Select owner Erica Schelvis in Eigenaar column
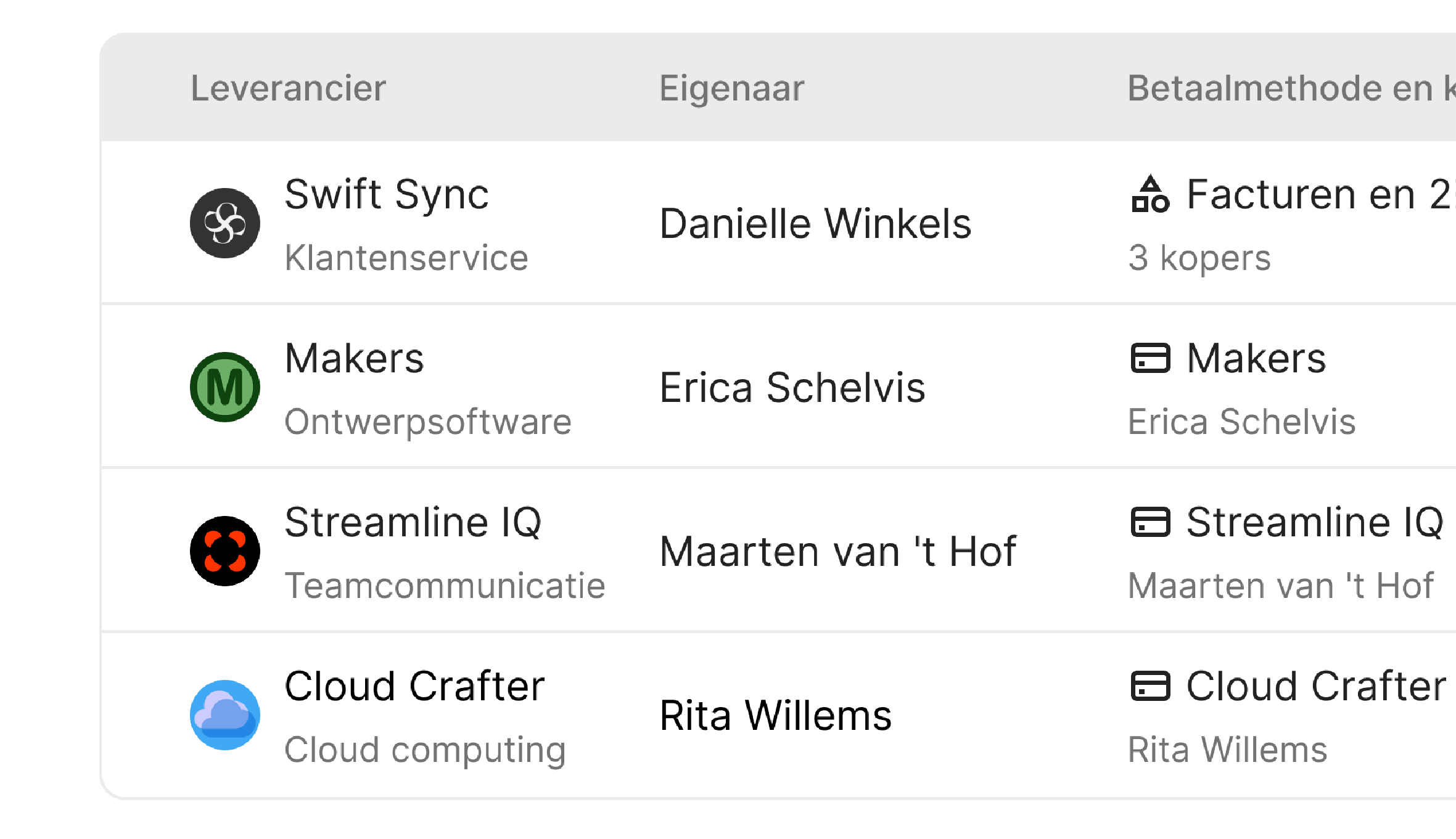 click(x=792, y=387)
